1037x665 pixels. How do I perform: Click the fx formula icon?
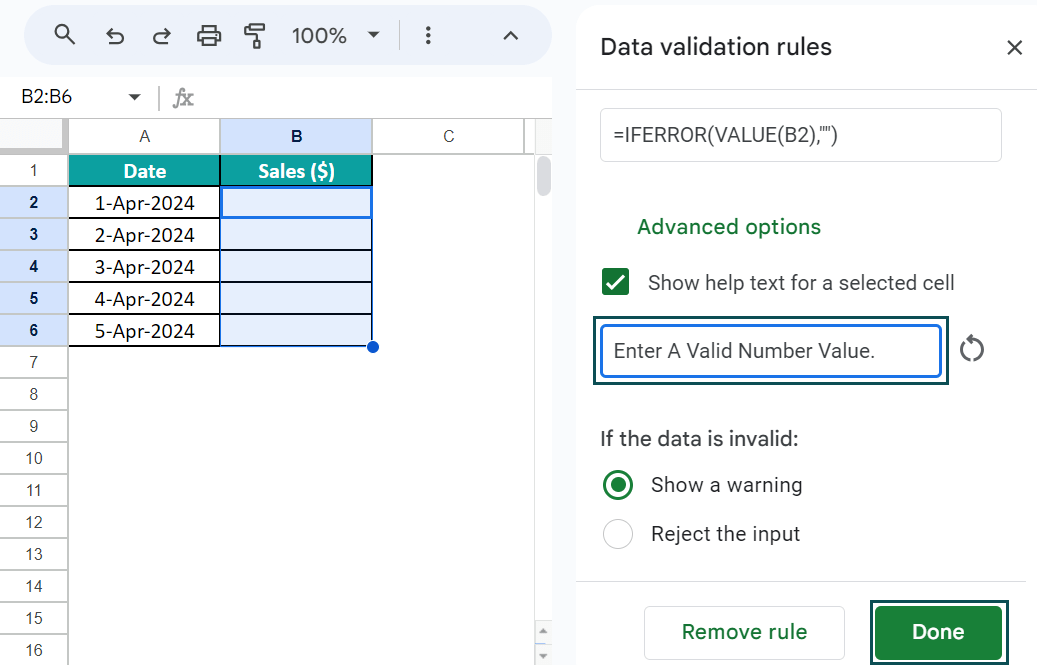[x=183, y=98]
